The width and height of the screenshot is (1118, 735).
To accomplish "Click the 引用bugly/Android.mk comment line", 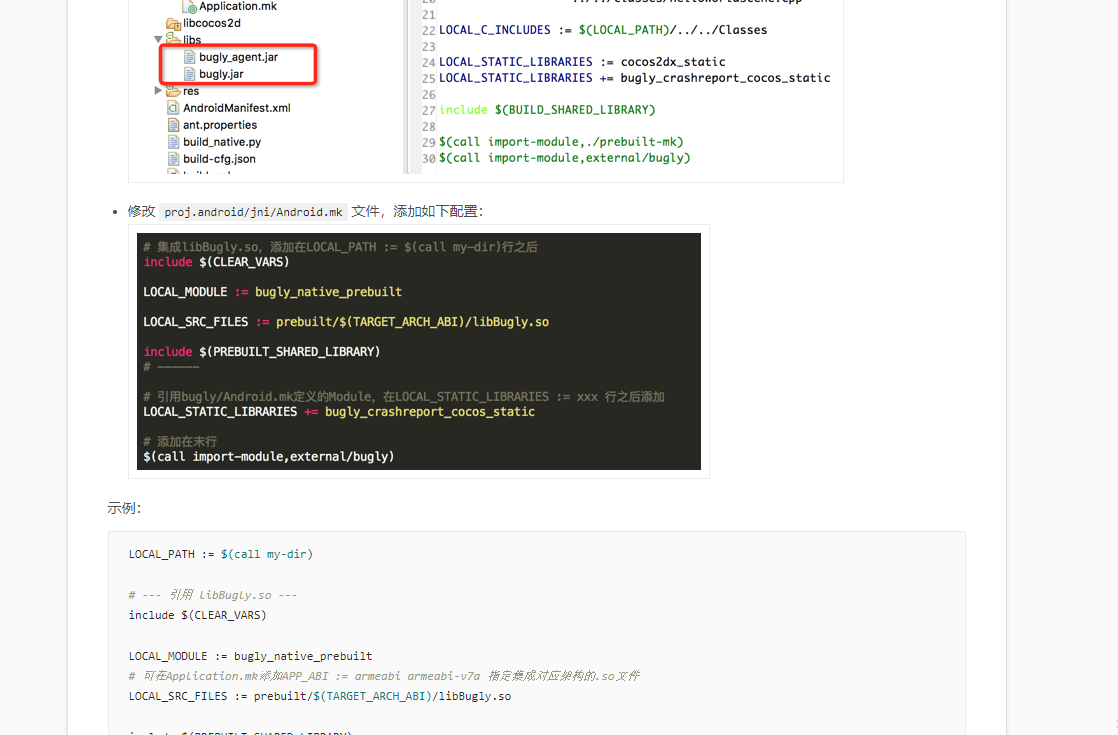I will (x=404, y=396).
